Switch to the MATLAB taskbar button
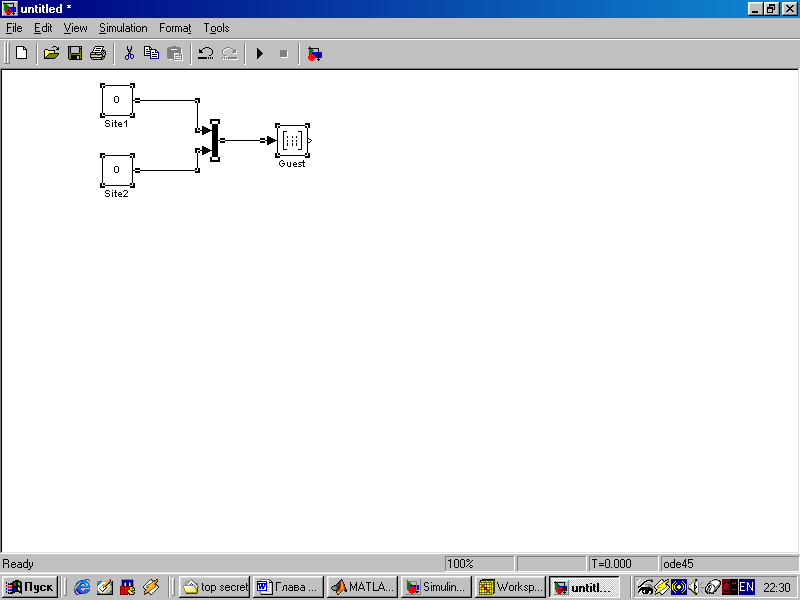800x600 pixels. click(362, 587)
